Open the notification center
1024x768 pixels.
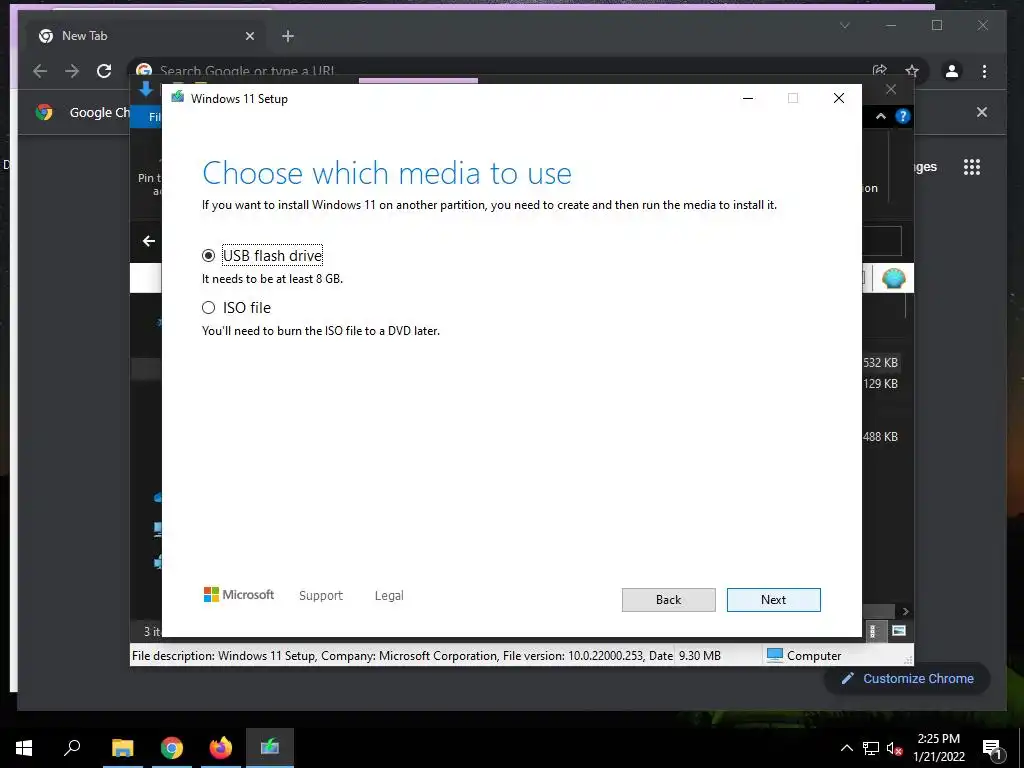(992, 748)
